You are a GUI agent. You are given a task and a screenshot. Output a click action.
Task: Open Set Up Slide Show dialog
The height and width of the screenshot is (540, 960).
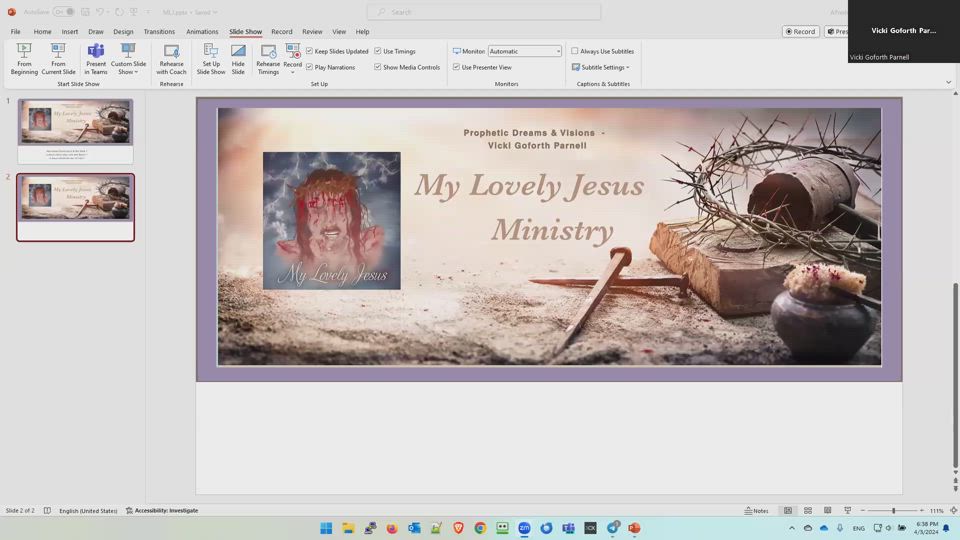tap(211, 58)
